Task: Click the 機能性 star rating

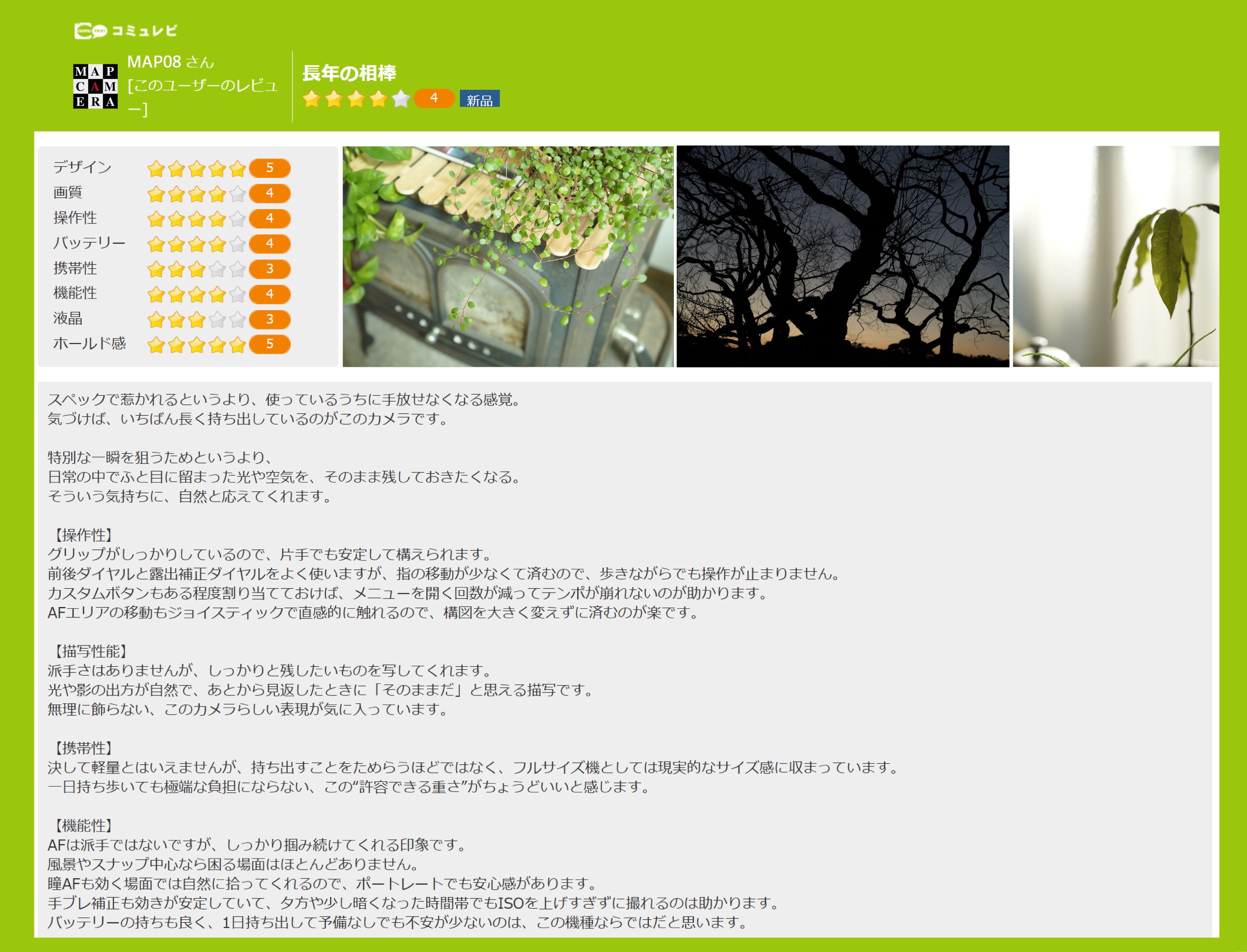Action: pos(197,295)
